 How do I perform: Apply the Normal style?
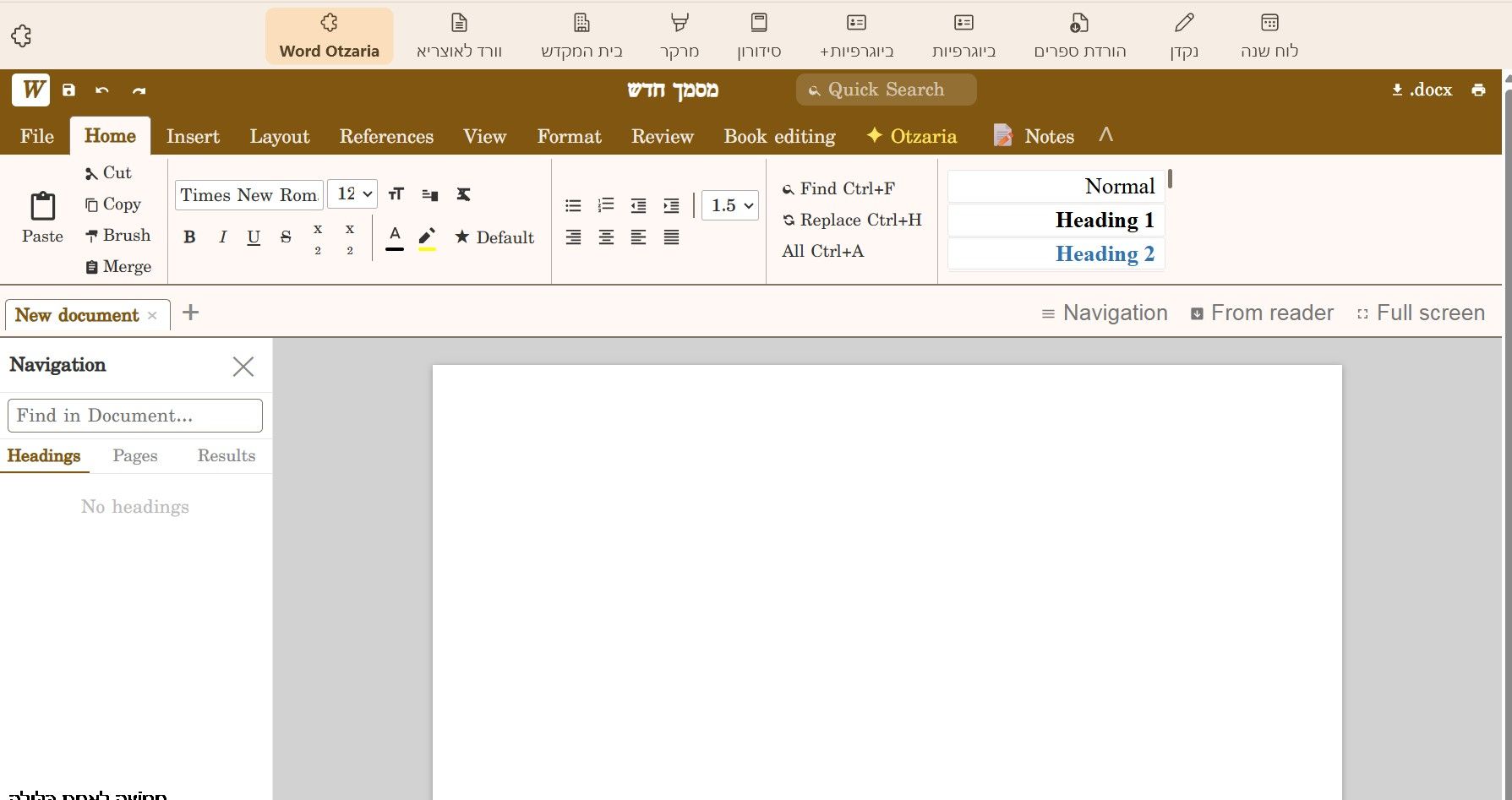click(1056, 187)
